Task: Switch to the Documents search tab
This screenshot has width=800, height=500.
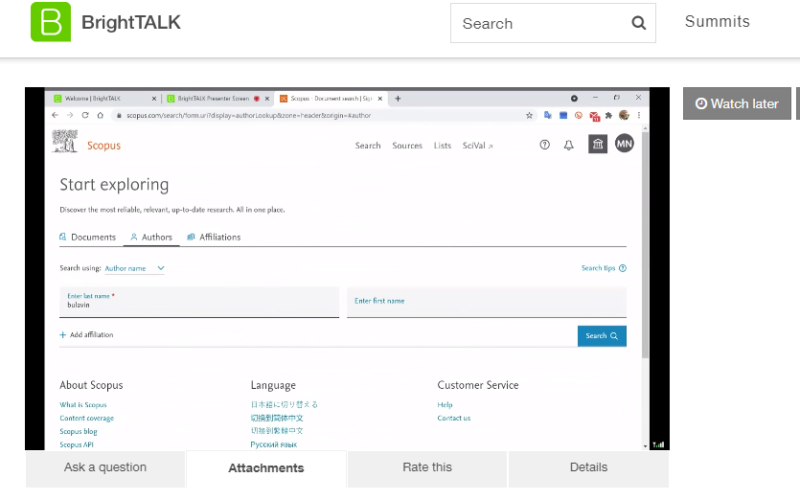Action: pos(88,237)
